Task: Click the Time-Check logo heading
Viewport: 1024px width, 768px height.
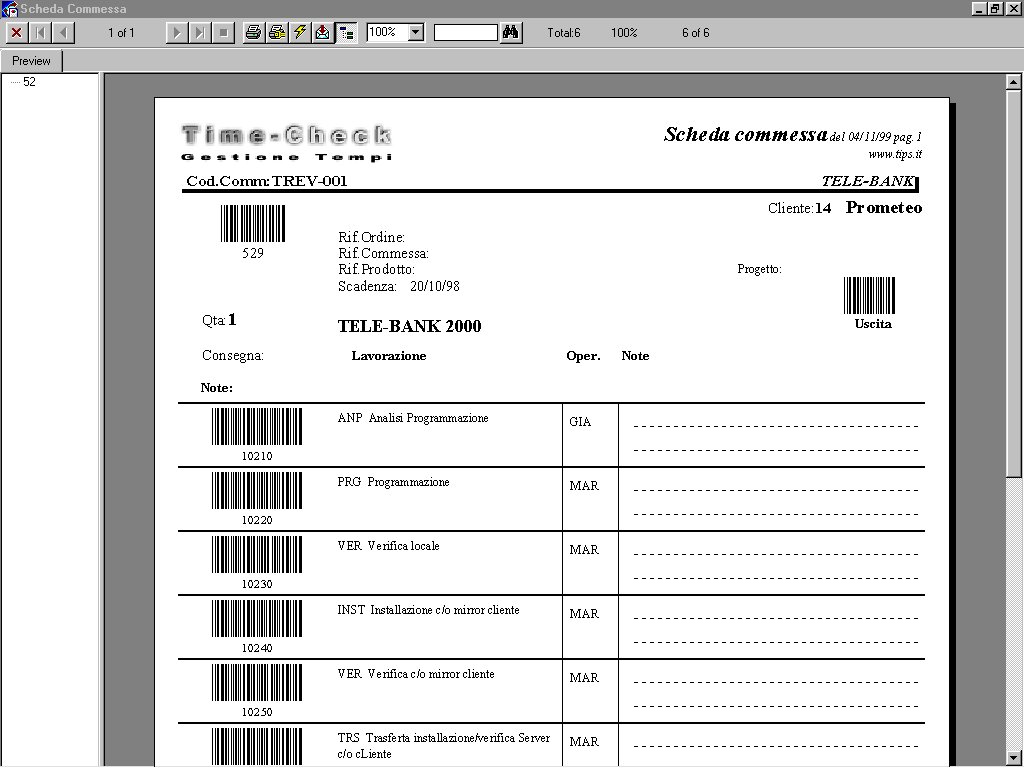Action: (287, 135)
